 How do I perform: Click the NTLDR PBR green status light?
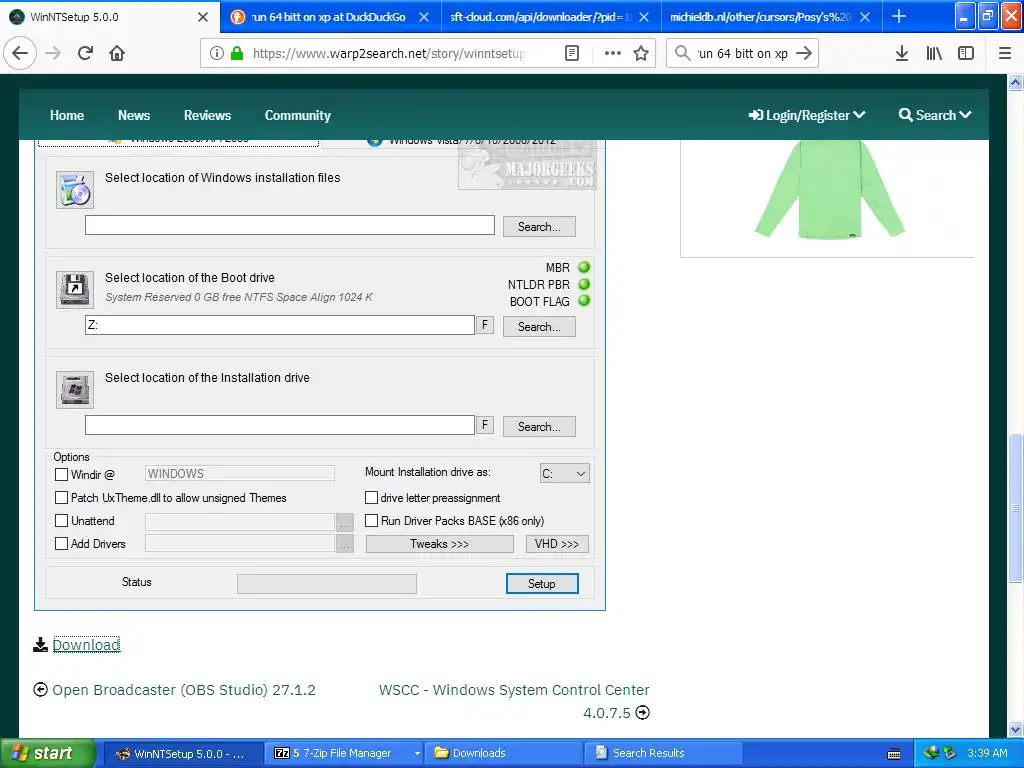pyautogui.click(x=584, y=284)
